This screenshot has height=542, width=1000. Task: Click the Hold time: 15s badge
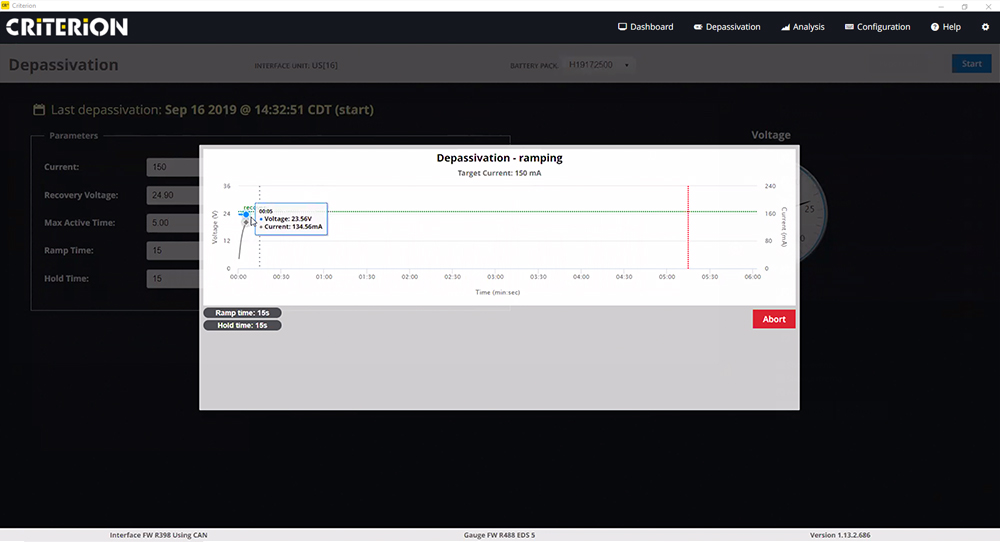(242, 325)
